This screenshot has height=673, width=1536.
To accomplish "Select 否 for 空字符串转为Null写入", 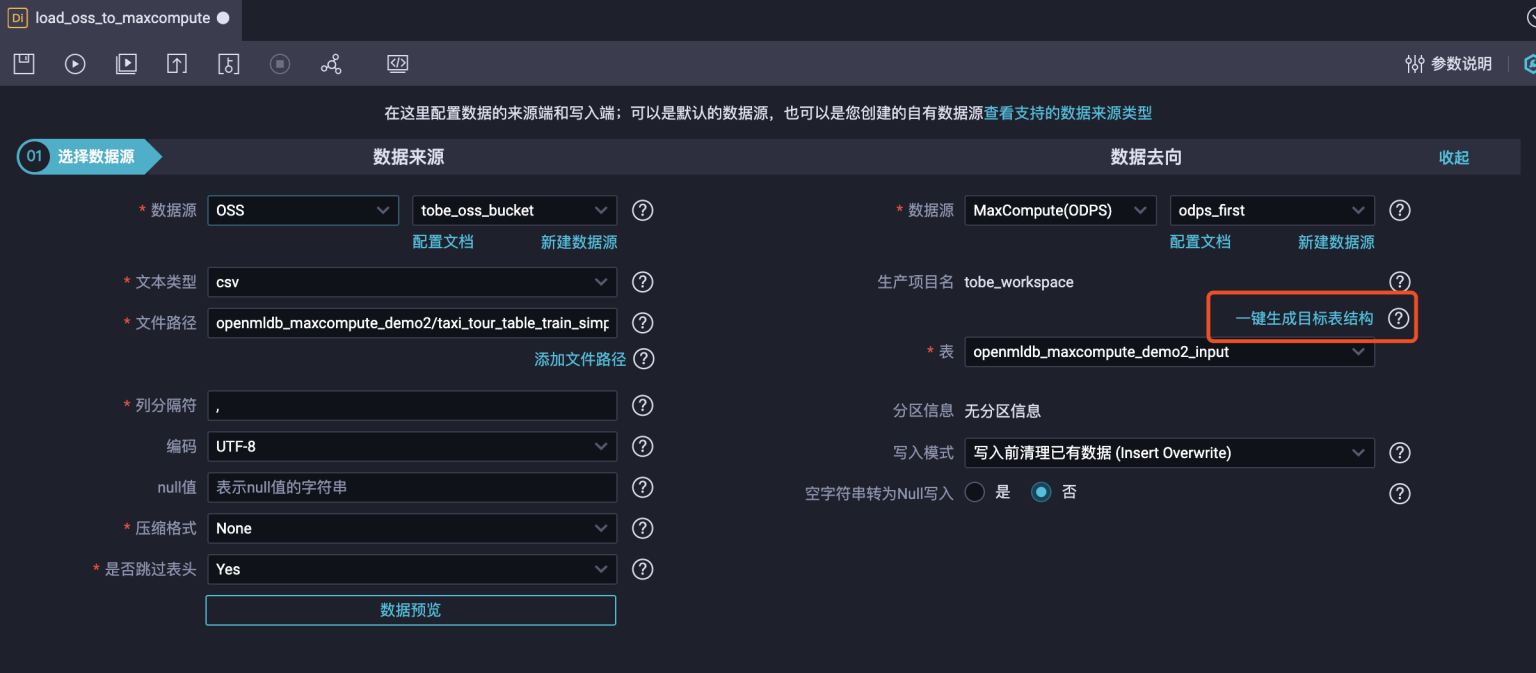I will 1042,492.
